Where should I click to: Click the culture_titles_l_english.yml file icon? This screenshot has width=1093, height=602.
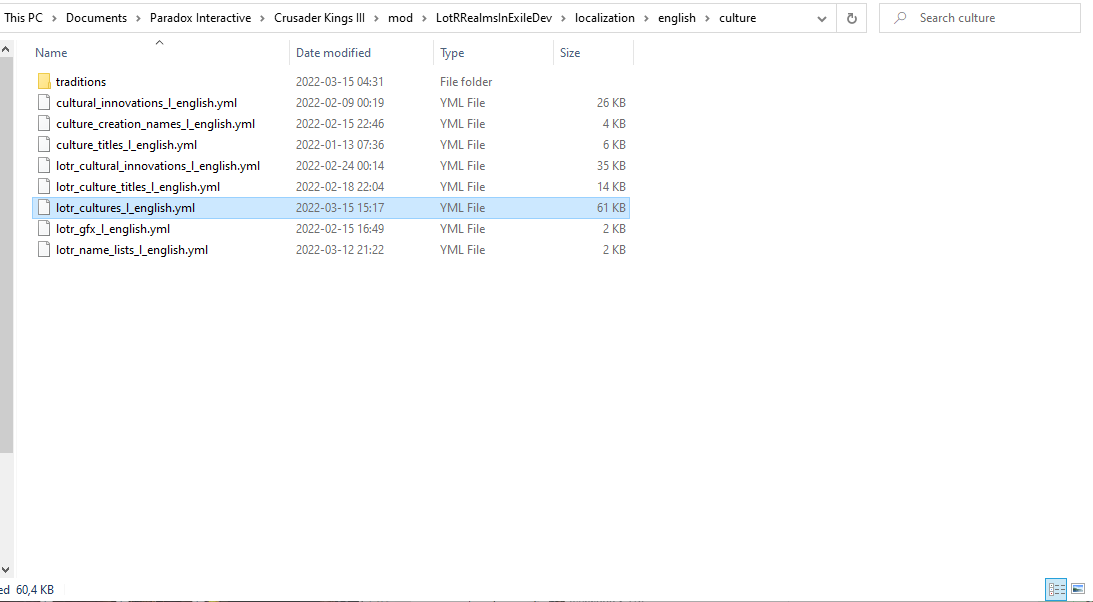pos(44,144)
